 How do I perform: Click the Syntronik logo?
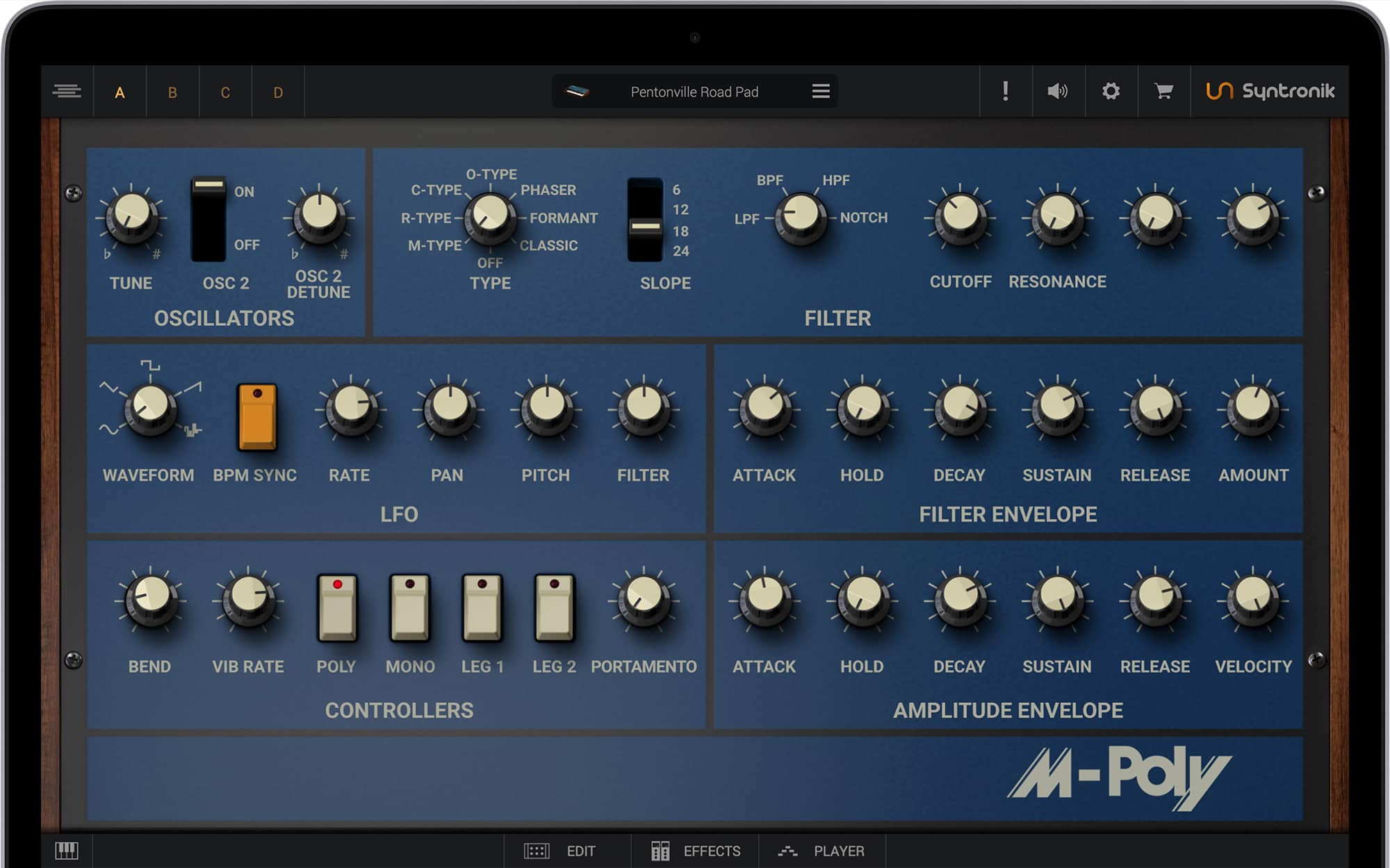(x=1270, y=91)
